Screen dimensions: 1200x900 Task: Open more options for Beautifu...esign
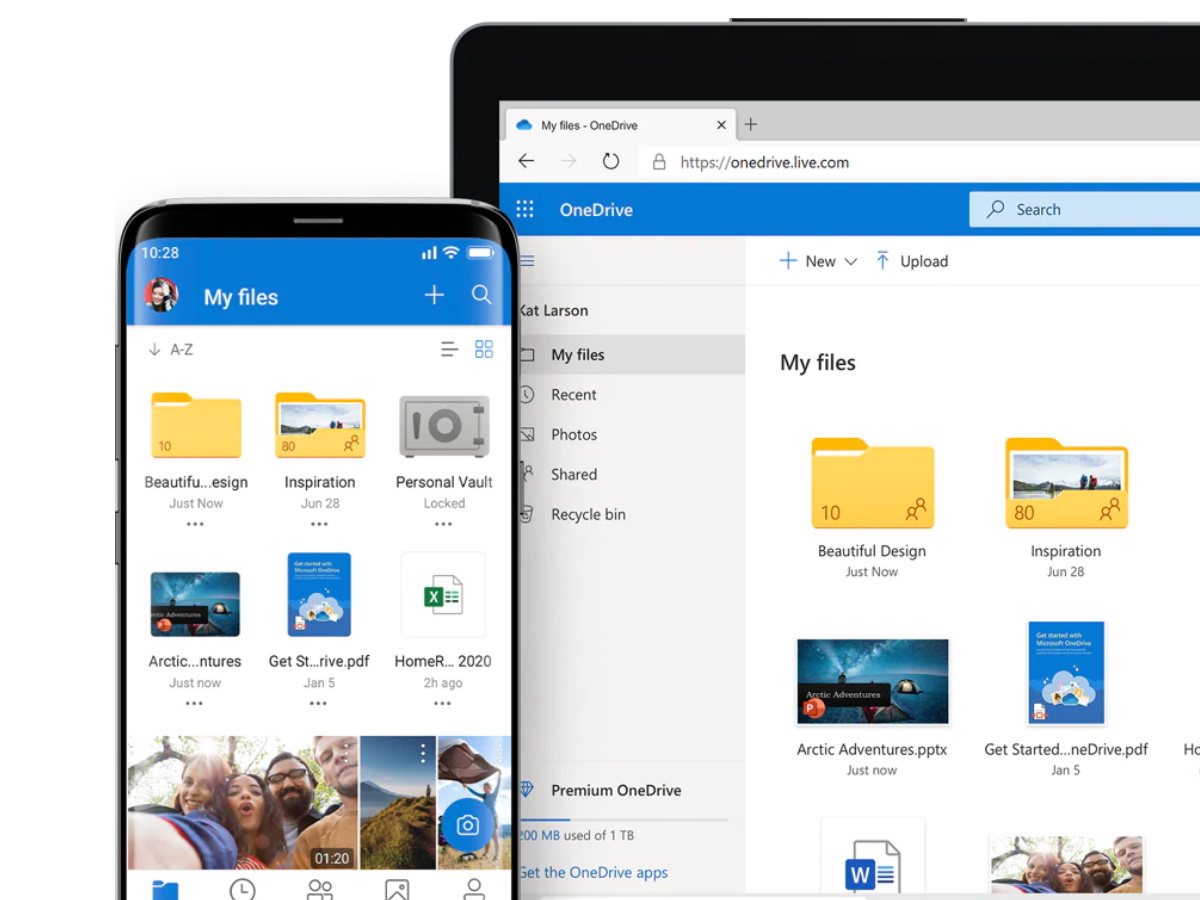(195, 524)
